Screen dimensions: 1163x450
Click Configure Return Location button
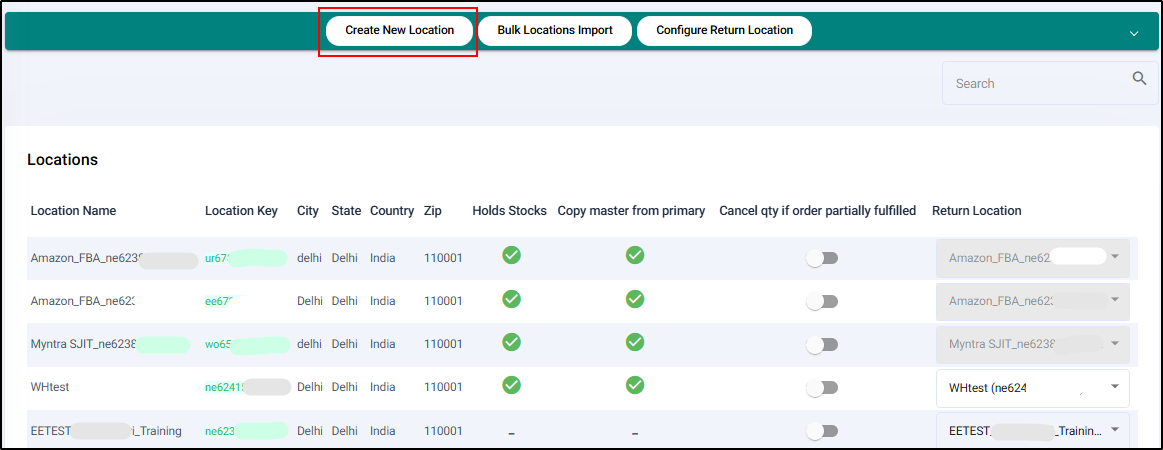pyautogui.click(x=724, y=30)
